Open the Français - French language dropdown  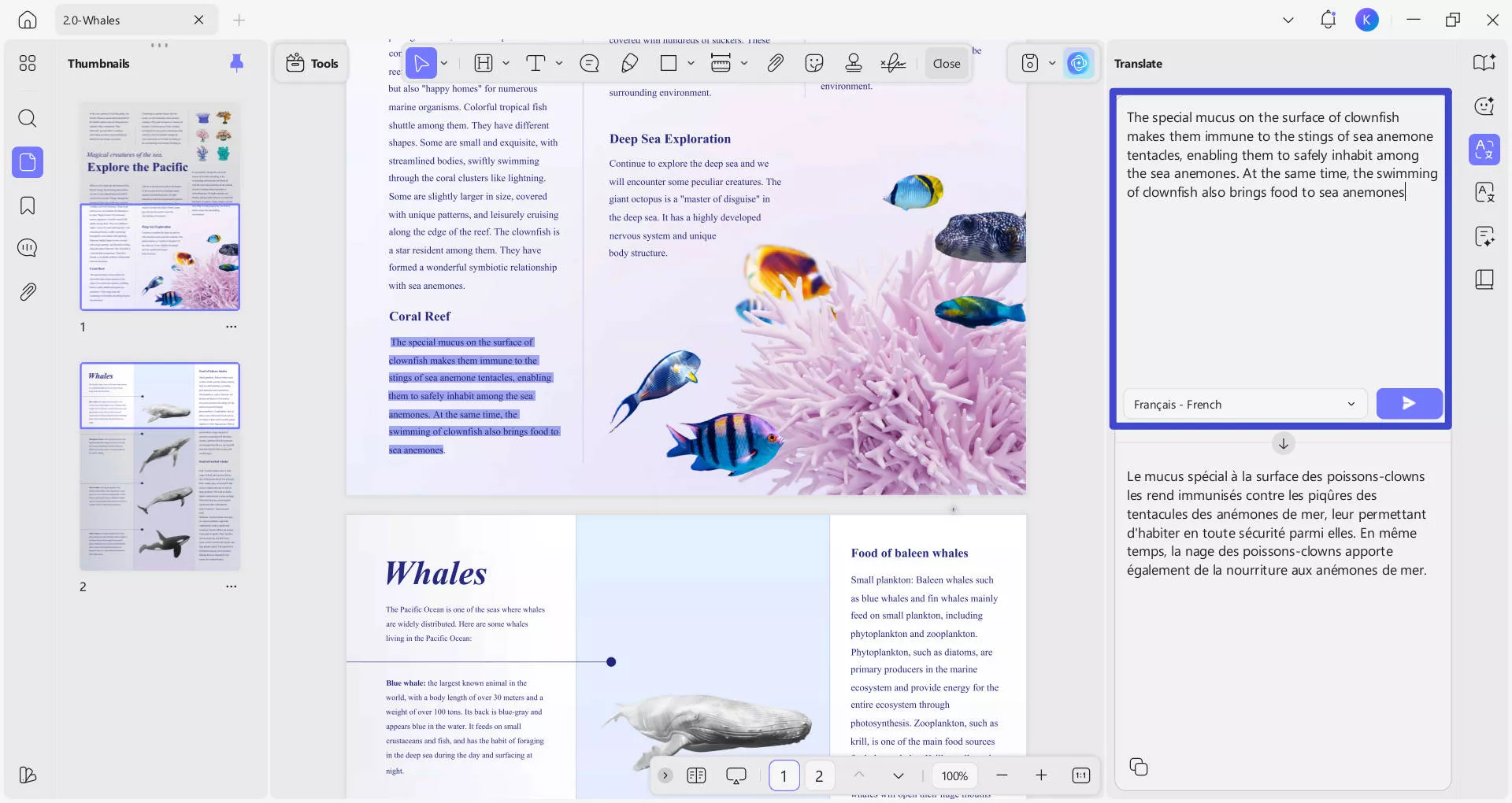point(1244,404)
